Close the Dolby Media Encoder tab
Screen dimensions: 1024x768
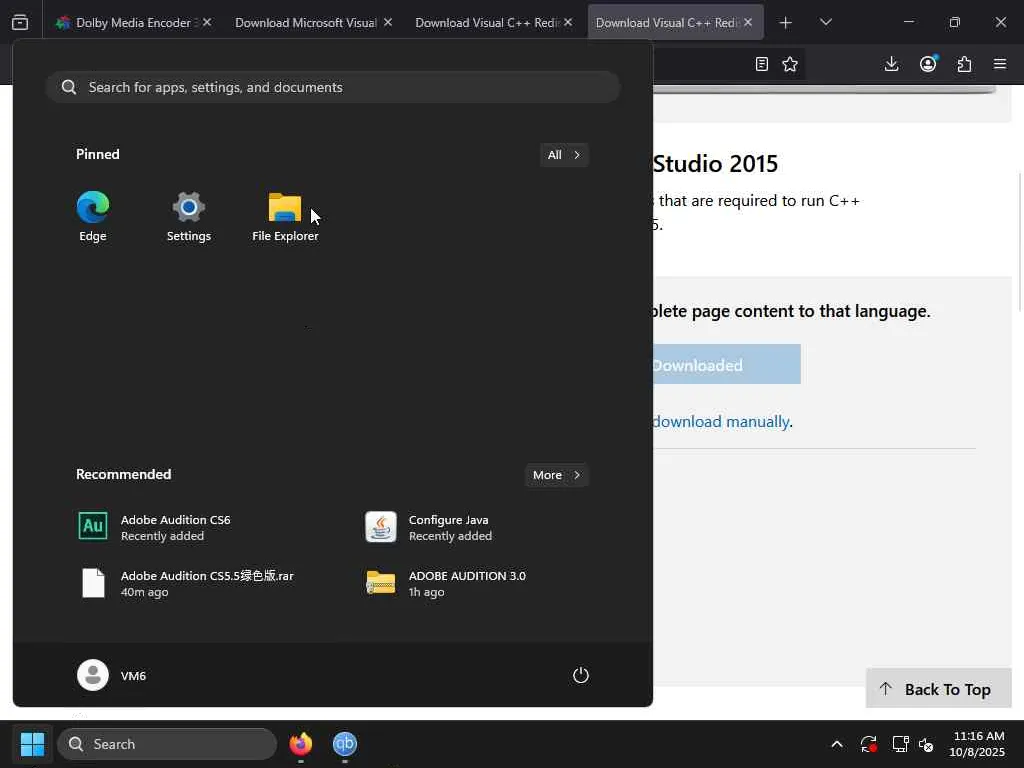(x=207, y=22)
